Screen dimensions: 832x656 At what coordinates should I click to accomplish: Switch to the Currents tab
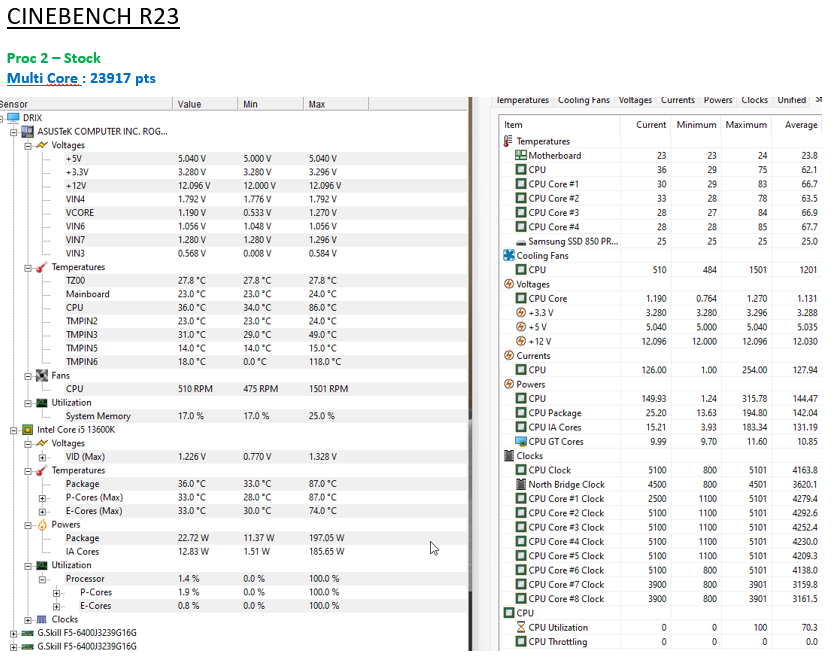click(678, 100)
